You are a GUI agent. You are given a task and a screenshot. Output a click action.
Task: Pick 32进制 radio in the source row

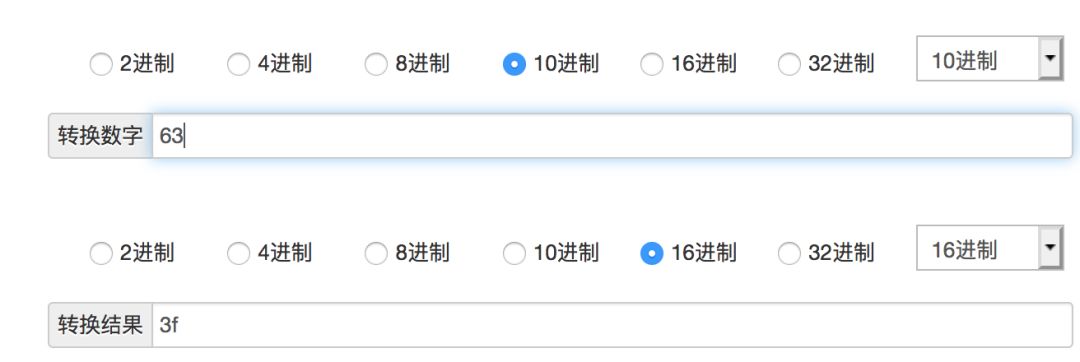point(789,65)
